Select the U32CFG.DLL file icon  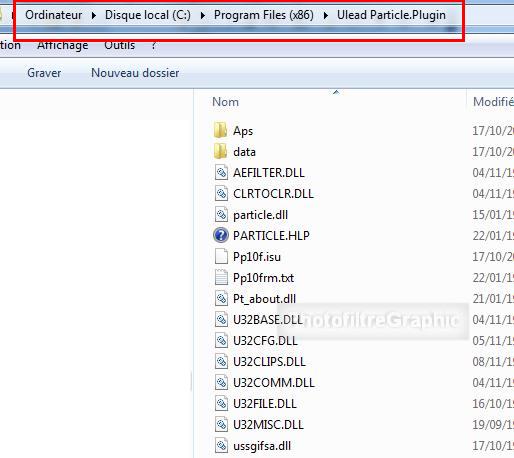click(221, 341)
